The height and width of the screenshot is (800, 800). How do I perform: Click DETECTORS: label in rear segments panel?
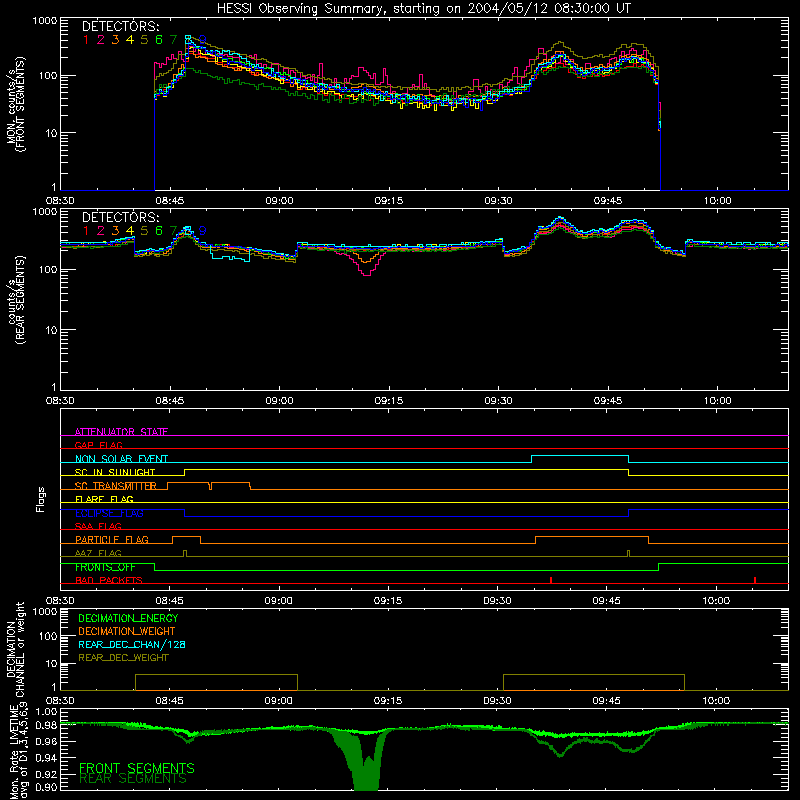[121, 218]
